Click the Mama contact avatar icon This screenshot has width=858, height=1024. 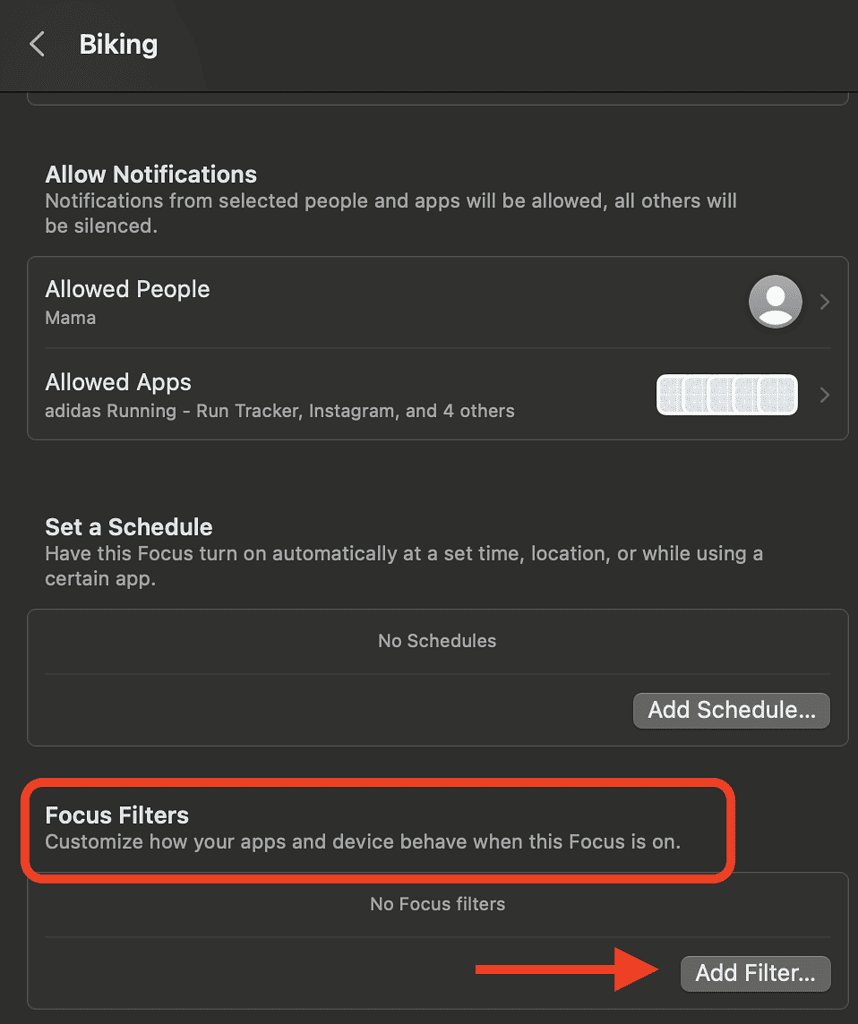tap(775, 302)
